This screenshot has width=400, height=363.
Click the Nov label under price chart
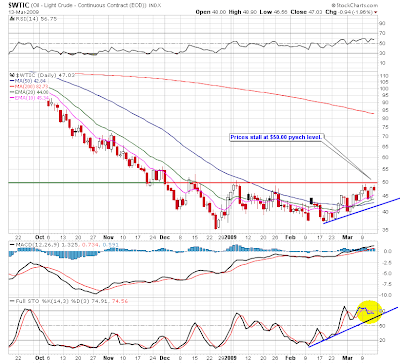[108, 237]
